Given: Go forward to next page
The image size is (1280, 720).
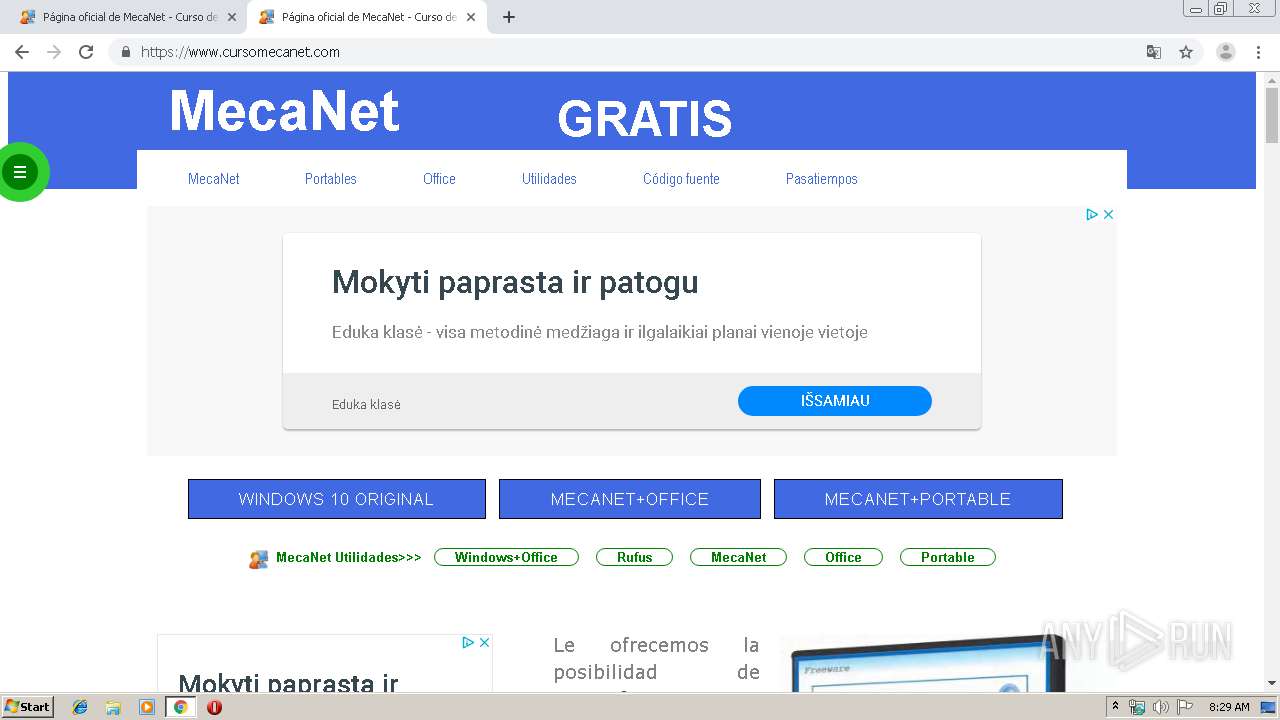Looking at the screenshot, I should coord(54,52).
